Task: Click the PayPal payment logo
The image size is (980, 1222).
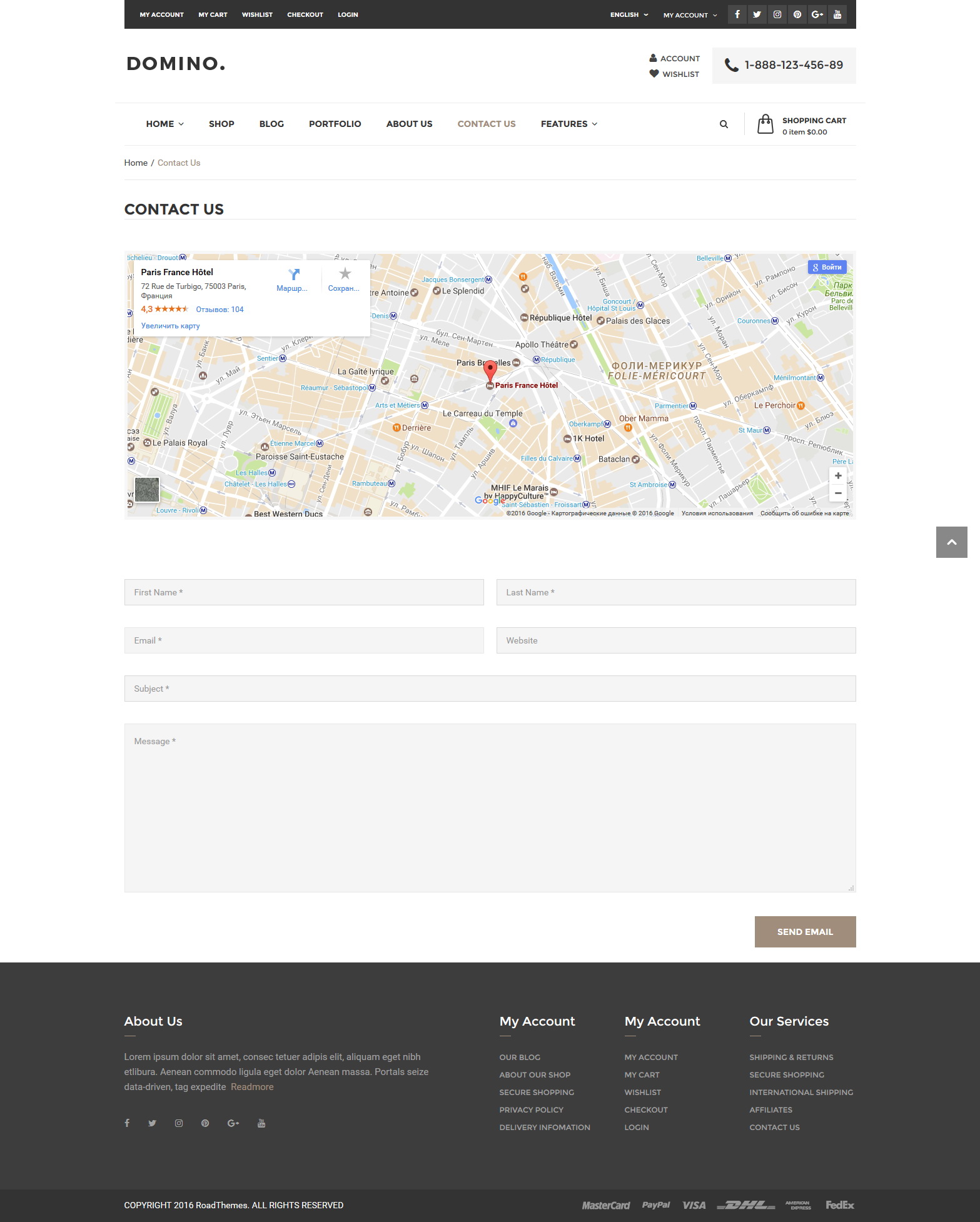Action: pyautogui.click(x=655, y=1205)
